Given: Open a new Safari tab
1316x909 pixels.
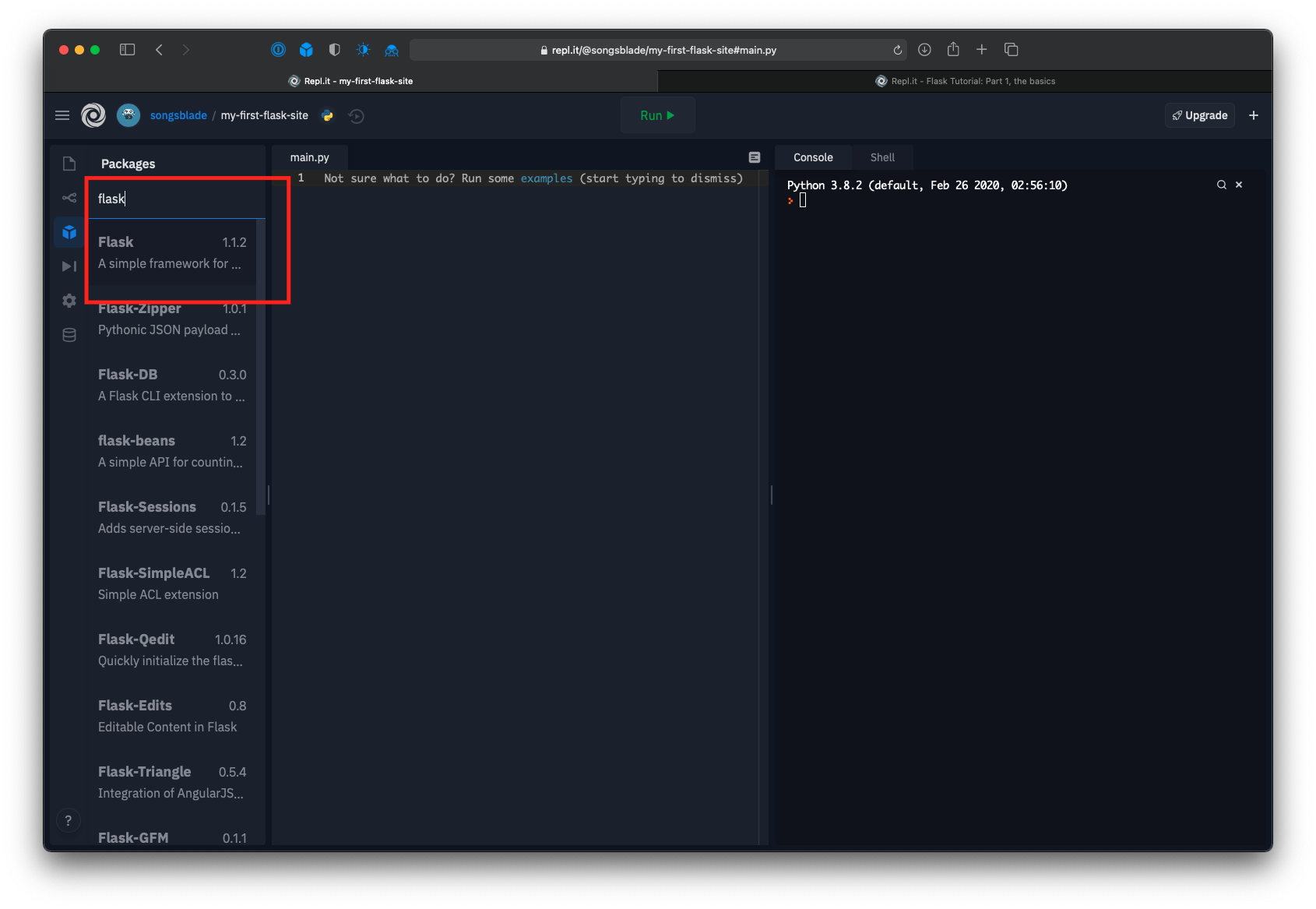Looking at the screenshot, I should coord(982,50).
